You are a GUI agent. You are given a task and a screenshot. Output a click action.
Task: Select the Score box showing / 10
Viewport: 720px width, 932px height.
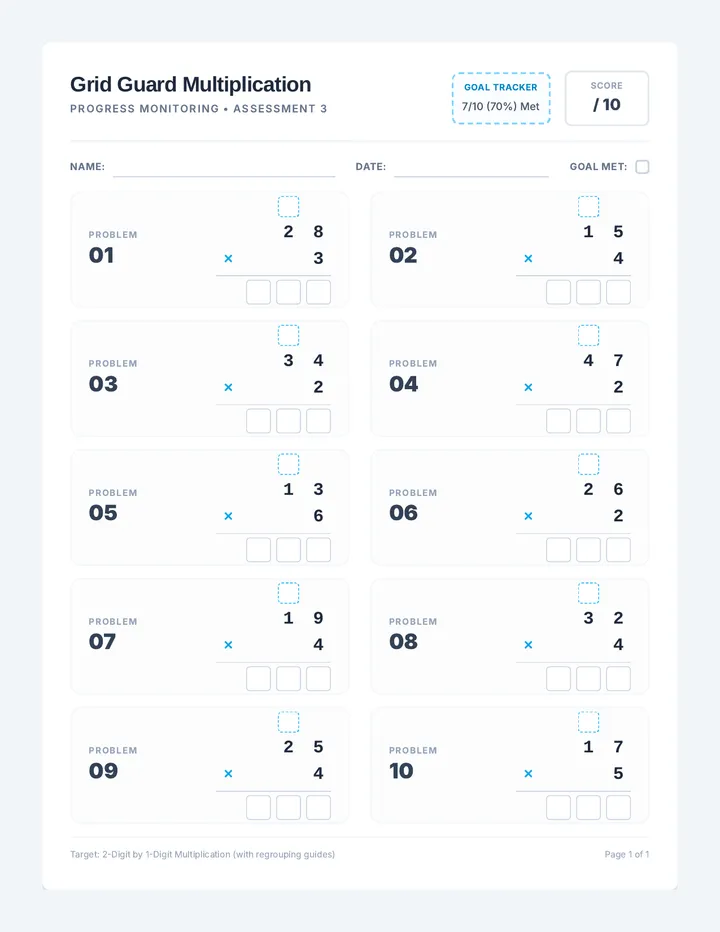[606, 98]
